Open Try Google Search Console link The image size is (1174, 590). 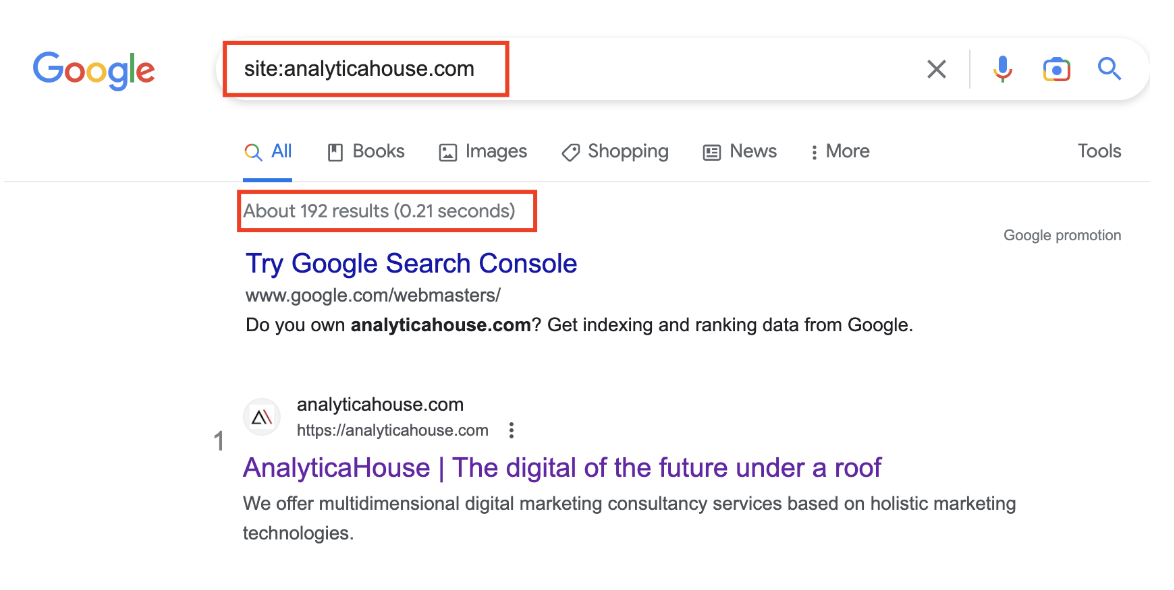pyautogui.click(x=411, y=264)
